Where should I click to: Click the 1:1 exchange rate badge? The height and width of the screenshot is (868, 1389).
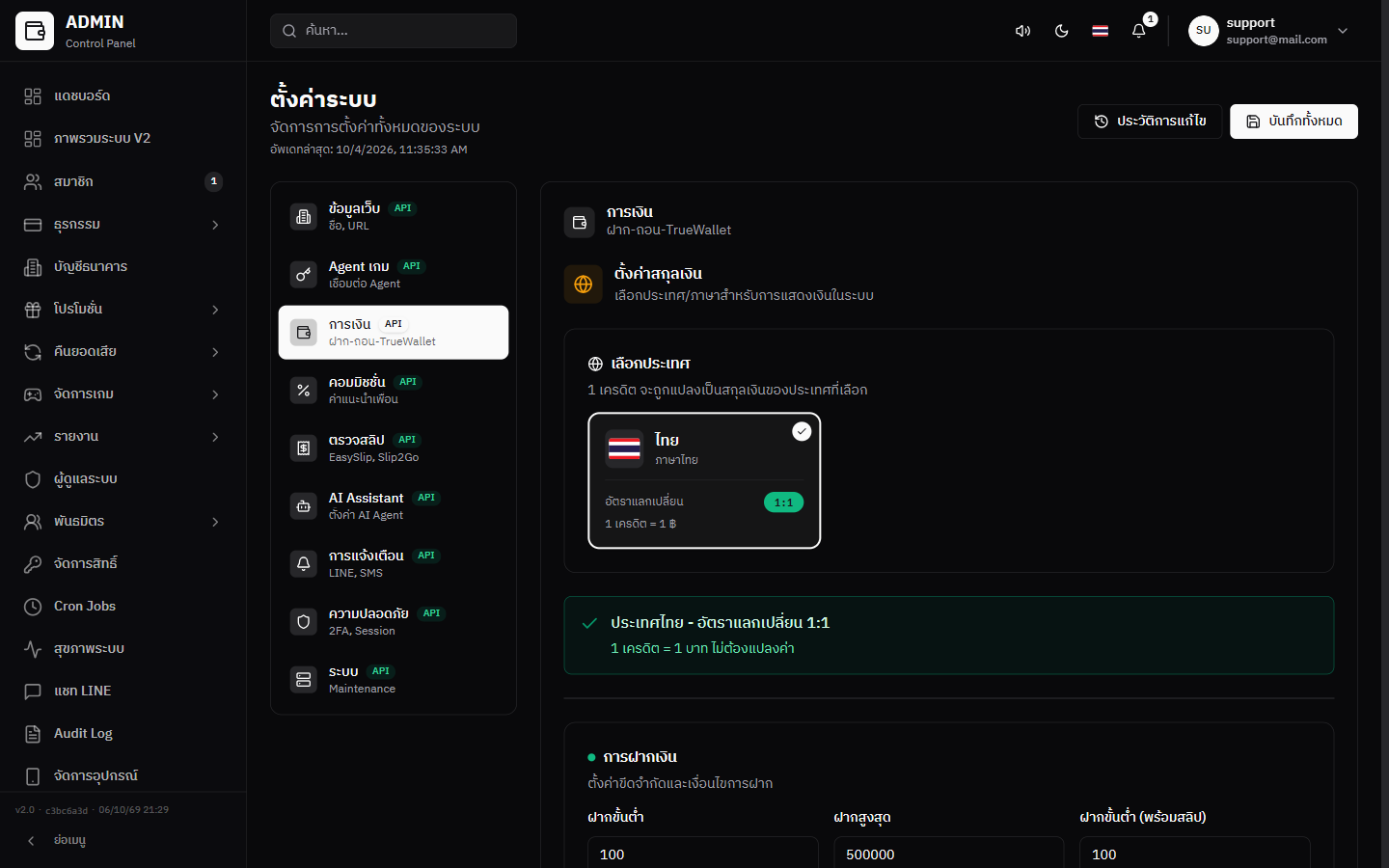[x=783, y=502]
